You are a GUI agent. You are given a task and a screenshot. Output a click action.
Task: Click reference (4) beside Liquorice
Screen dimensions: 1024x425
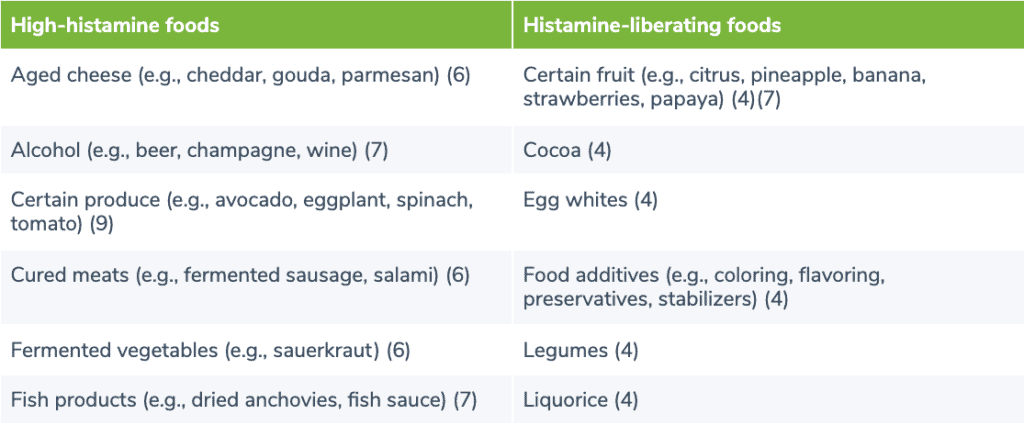[625, 400]
